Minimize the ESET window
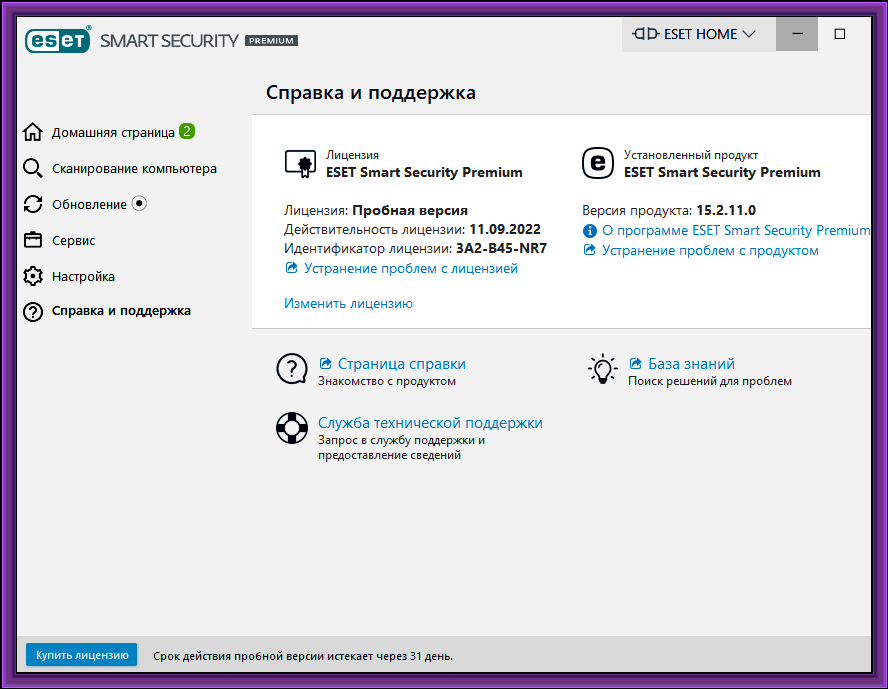 coord(797,34)
